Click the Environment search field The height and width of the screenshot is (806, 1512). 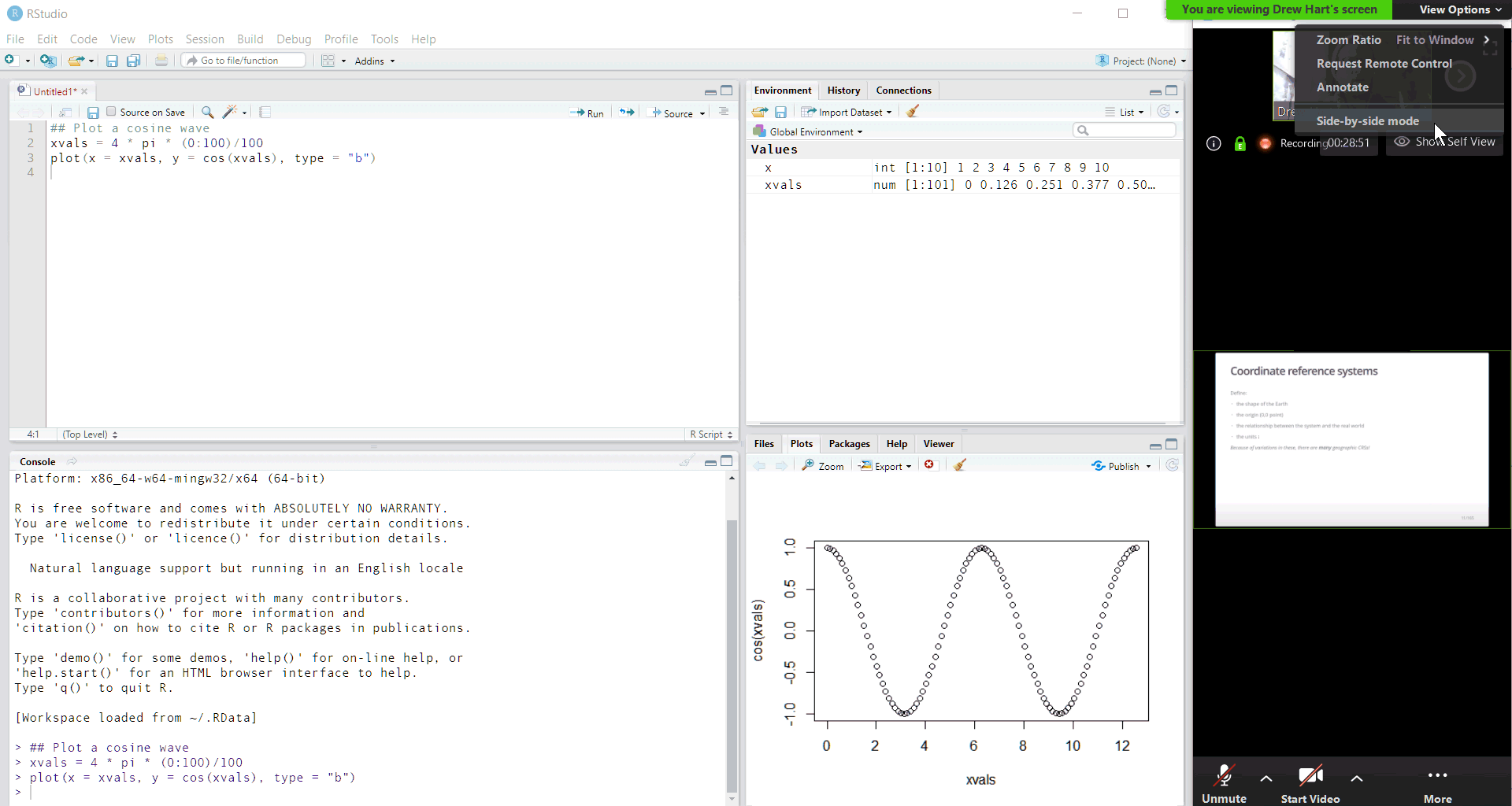click(1129, 131)
